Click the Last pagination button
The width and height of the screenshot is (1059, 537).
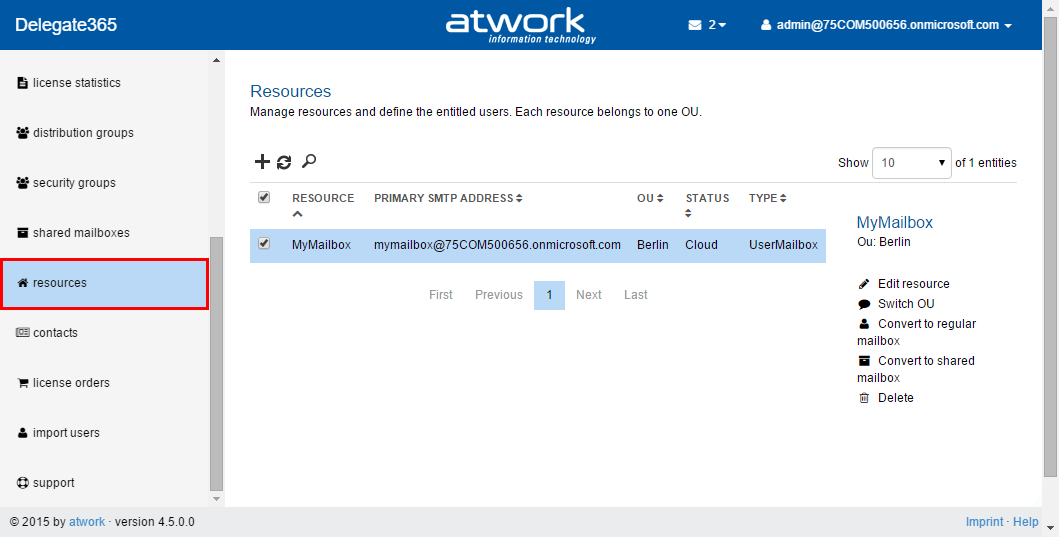click(636, 295)
